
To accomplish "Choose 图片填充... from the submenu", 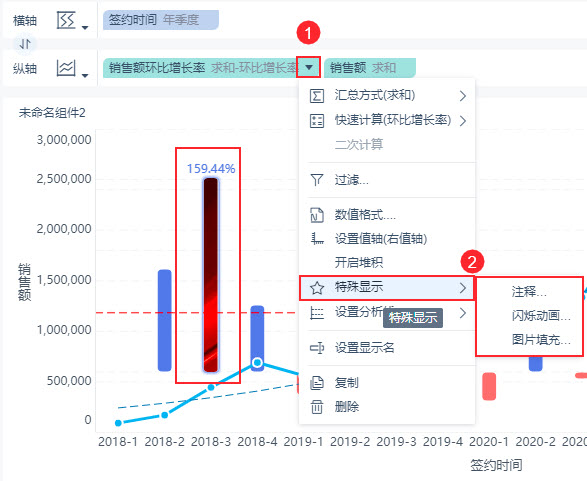I will click(541, 340).
